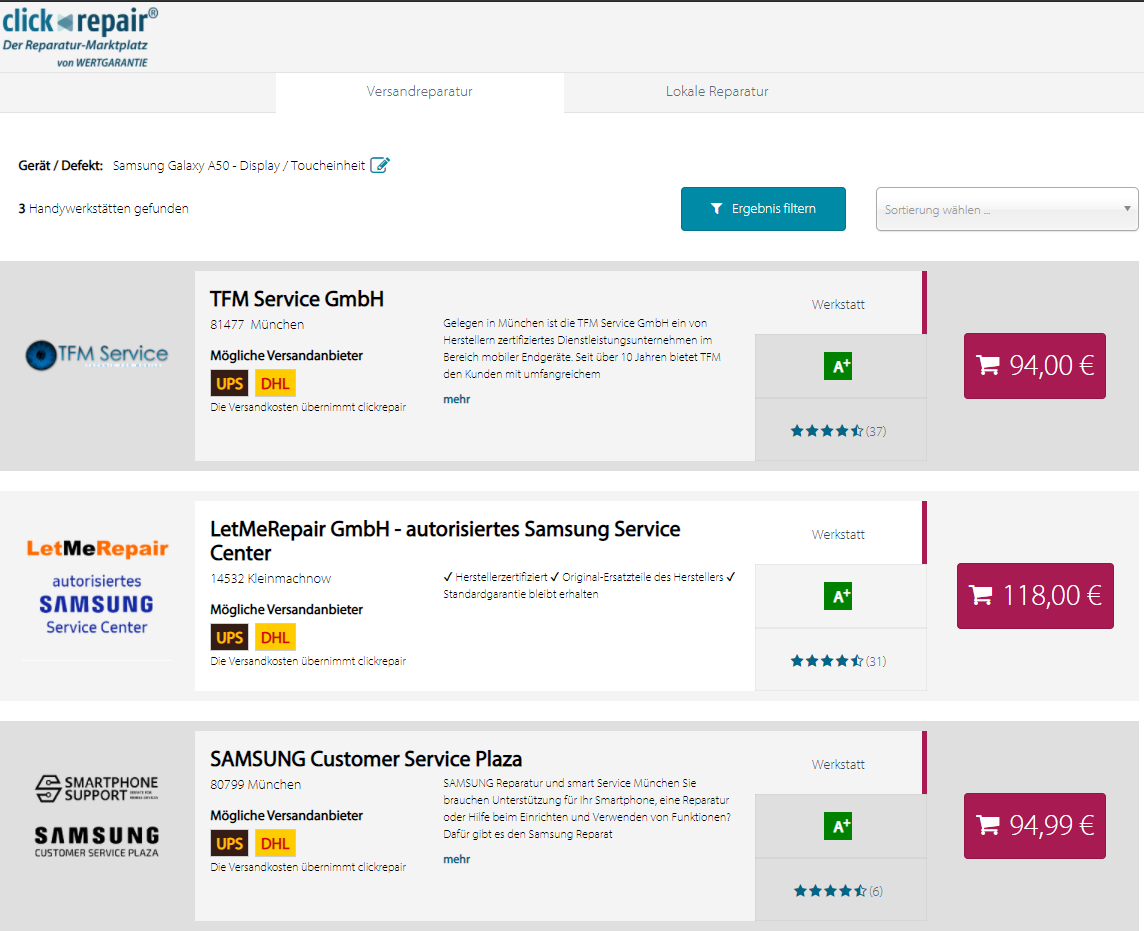
Task: Expand TFM Service description with mehr
Action: point(457,399)
